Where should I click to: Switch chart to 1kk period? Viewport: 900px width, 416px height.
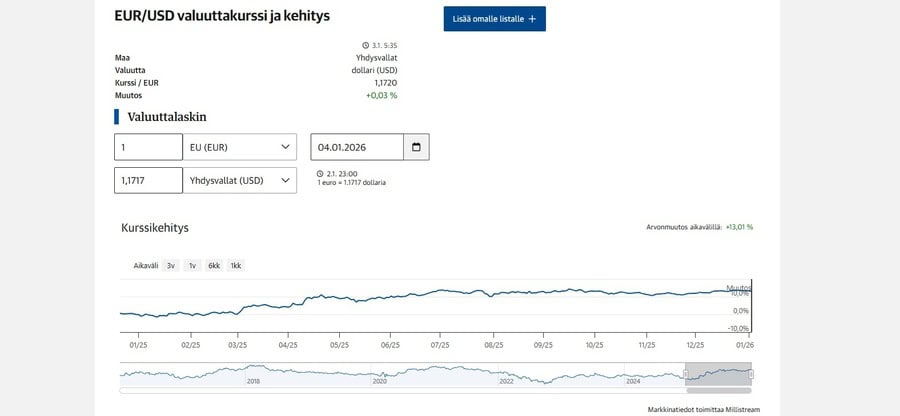click(x=236, y=266)
